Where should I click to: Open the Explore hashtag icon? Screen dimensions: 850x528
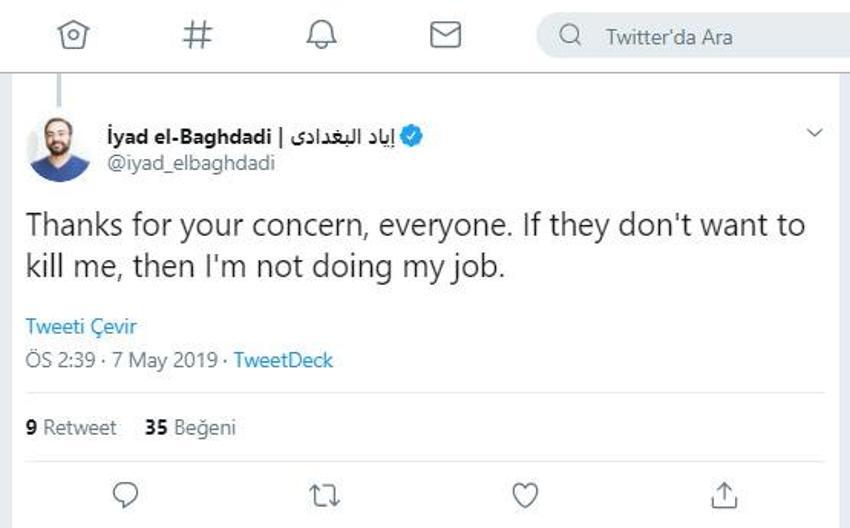(197, 35)
